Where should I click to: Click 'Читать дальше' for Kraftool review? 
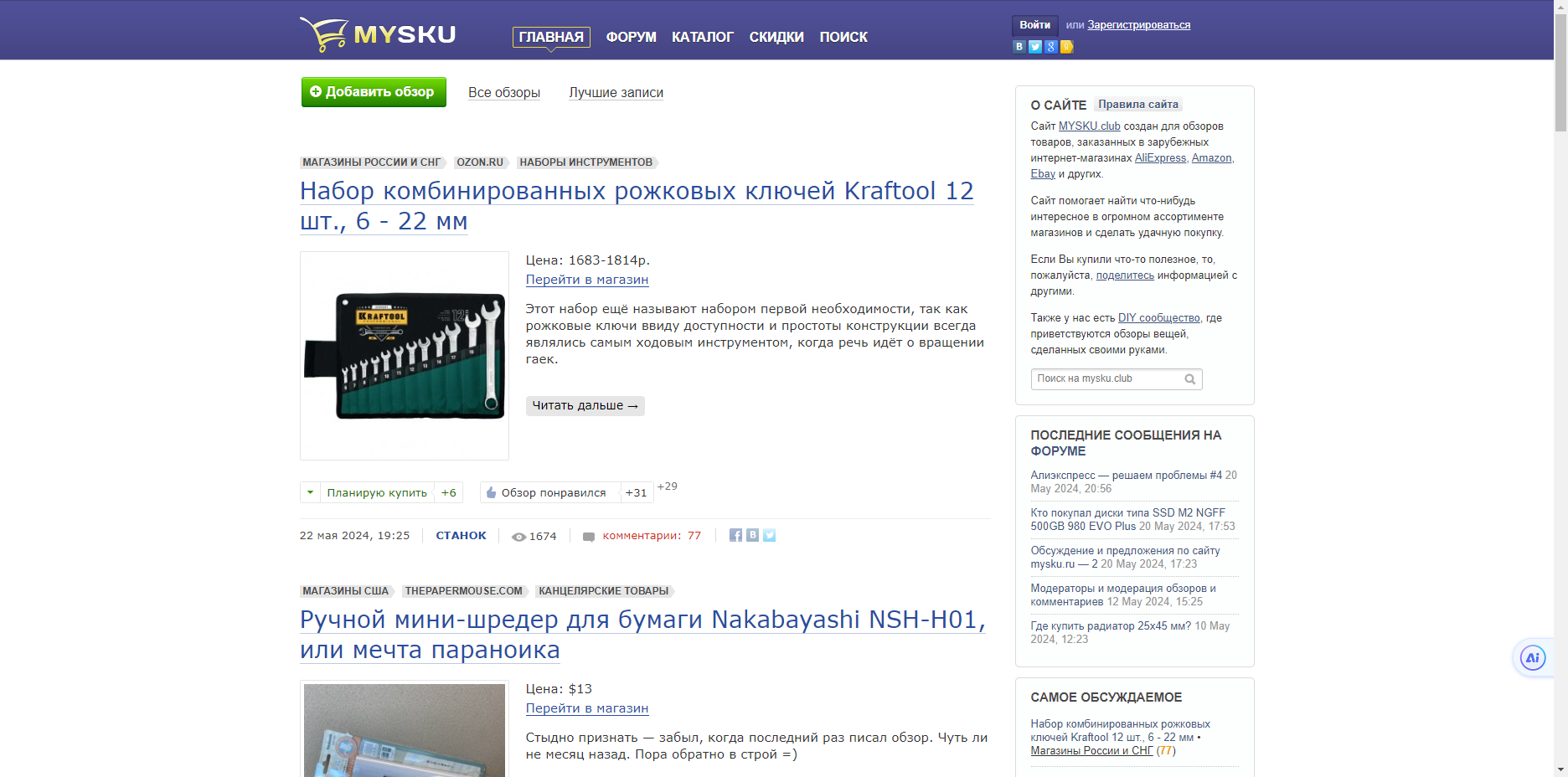coord(585,405)
